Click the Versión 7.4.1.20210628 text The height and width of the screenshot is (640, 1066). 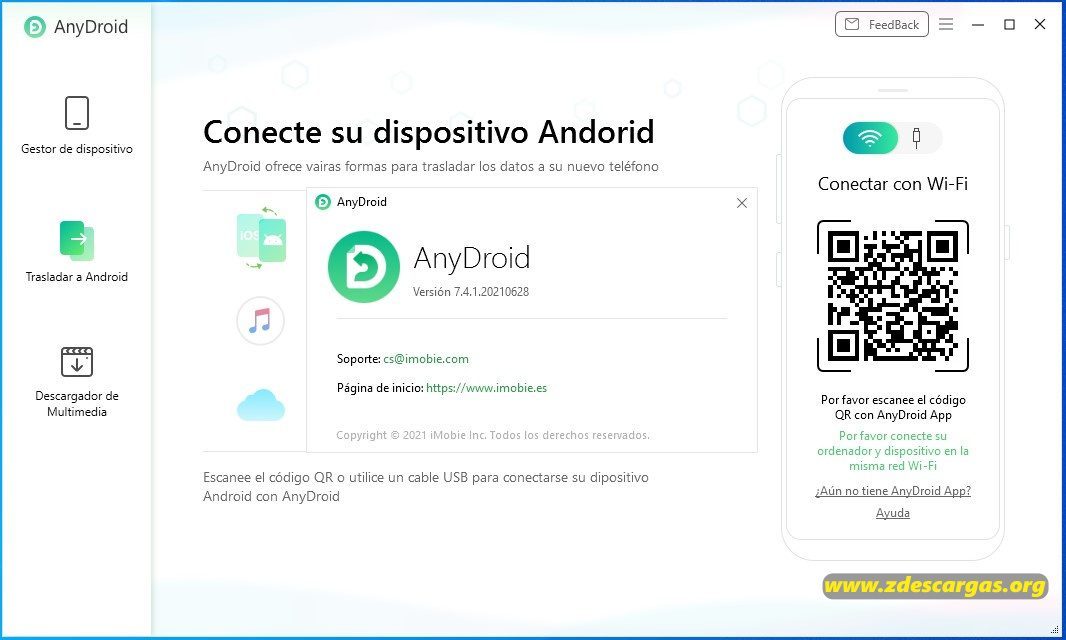pyautogui.click(x=470, y=292)
